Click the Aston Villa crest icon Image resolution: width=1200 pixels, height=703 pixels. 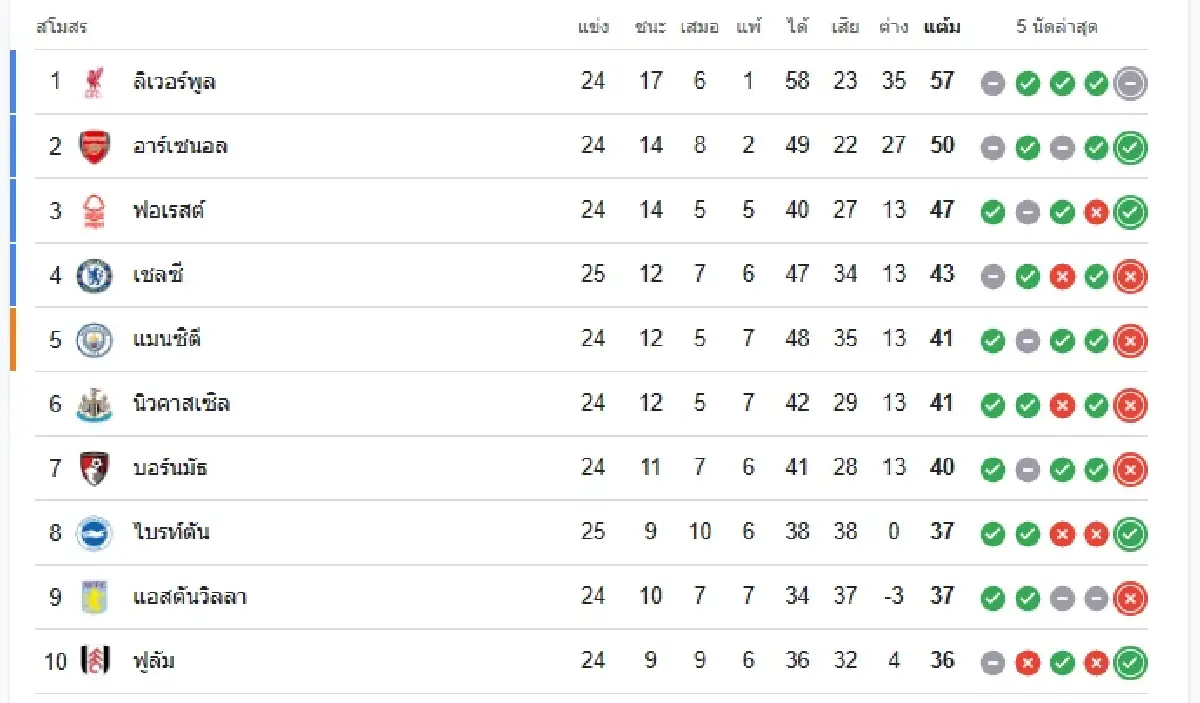click(93, 597)
